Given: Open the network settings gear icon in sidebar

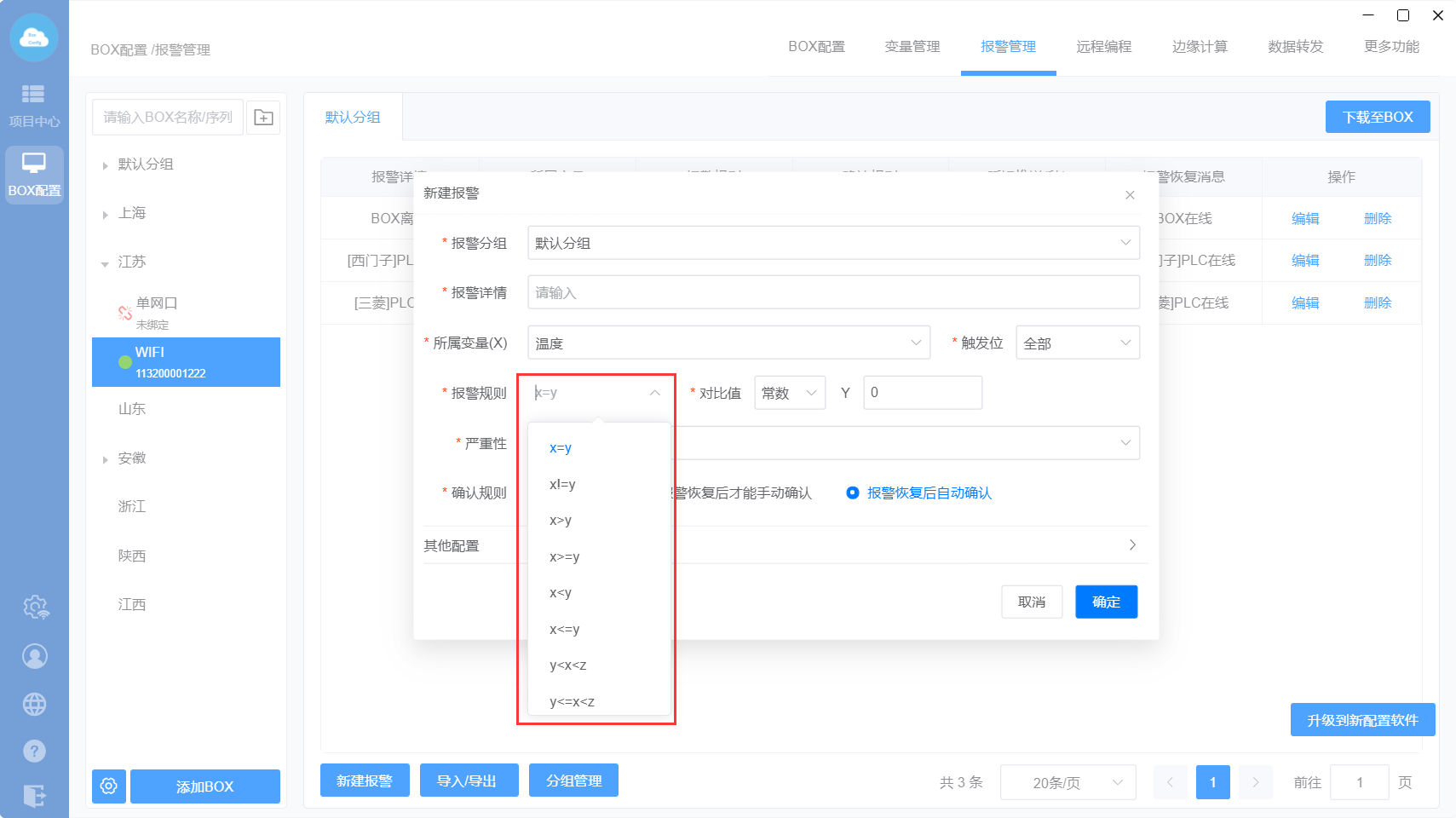Looking at the screenshot, I should tap(35, 608).
